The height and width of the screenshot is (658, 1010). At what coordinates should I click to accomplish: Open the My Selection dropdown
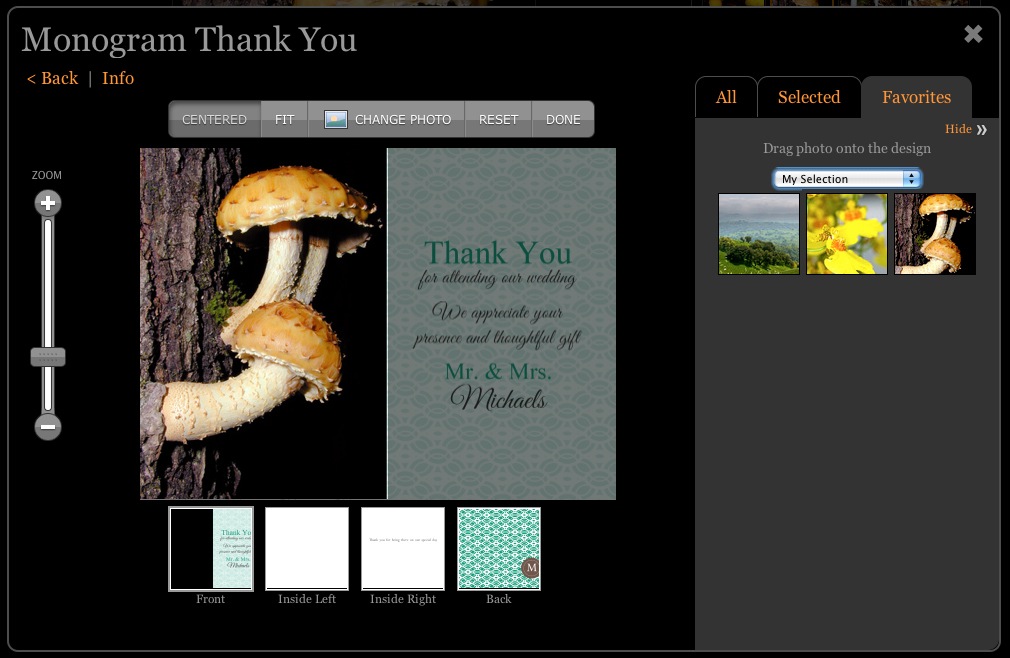pyautogui.click(x=847, y=179)
